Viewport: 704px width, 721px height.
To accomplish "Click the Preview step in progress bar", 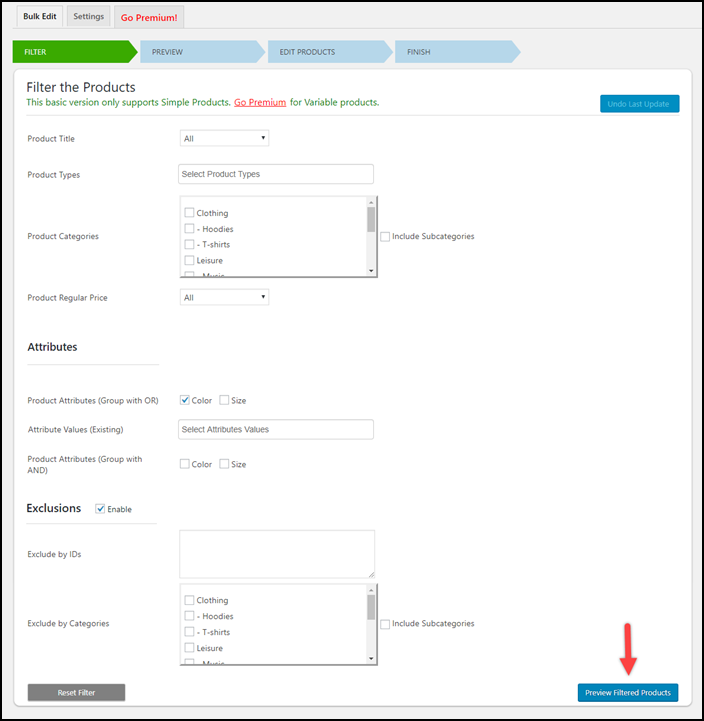I will 198,52.
